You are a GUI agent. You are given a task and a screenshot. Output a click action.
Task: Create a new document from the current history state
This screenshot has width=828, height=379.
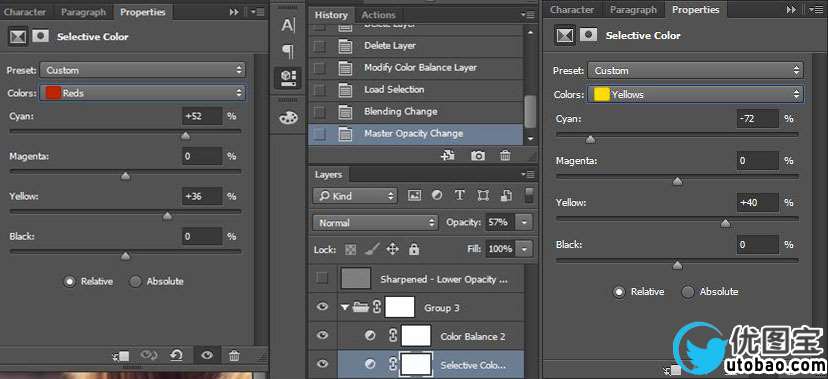(x=449, y=155)
